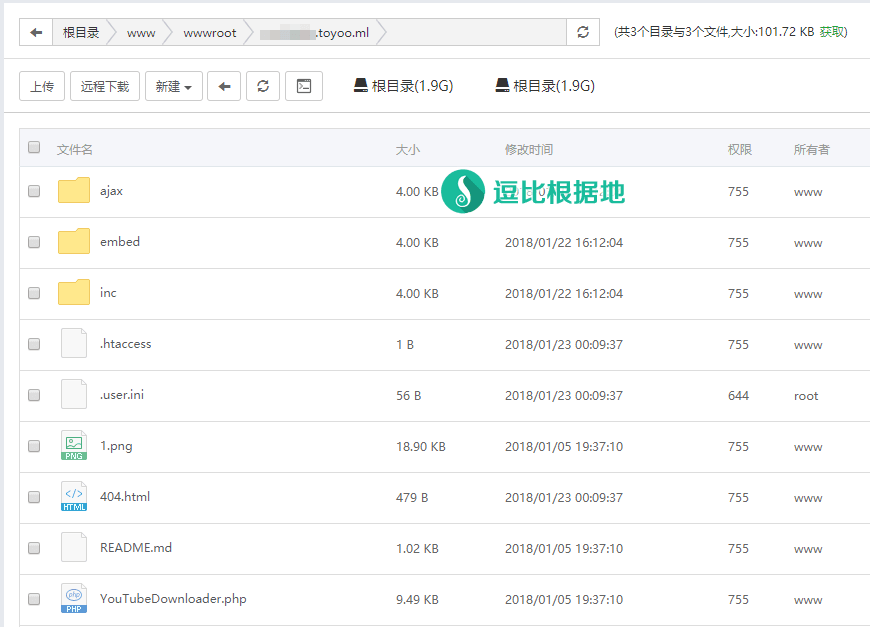Click the 404.html file icon

[74, 497]
